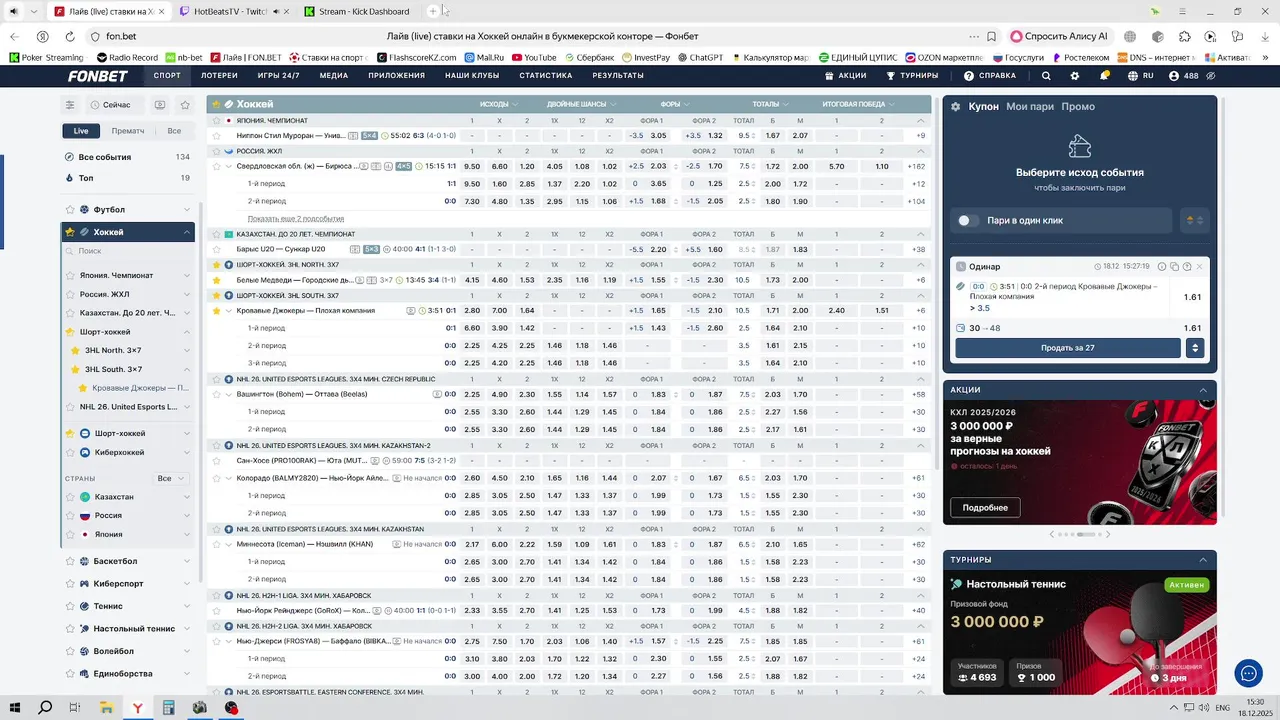1280x720 pixels.
Task: Click the video broadcast filter icon in sidebar
Action: click(x=160, y=105)
